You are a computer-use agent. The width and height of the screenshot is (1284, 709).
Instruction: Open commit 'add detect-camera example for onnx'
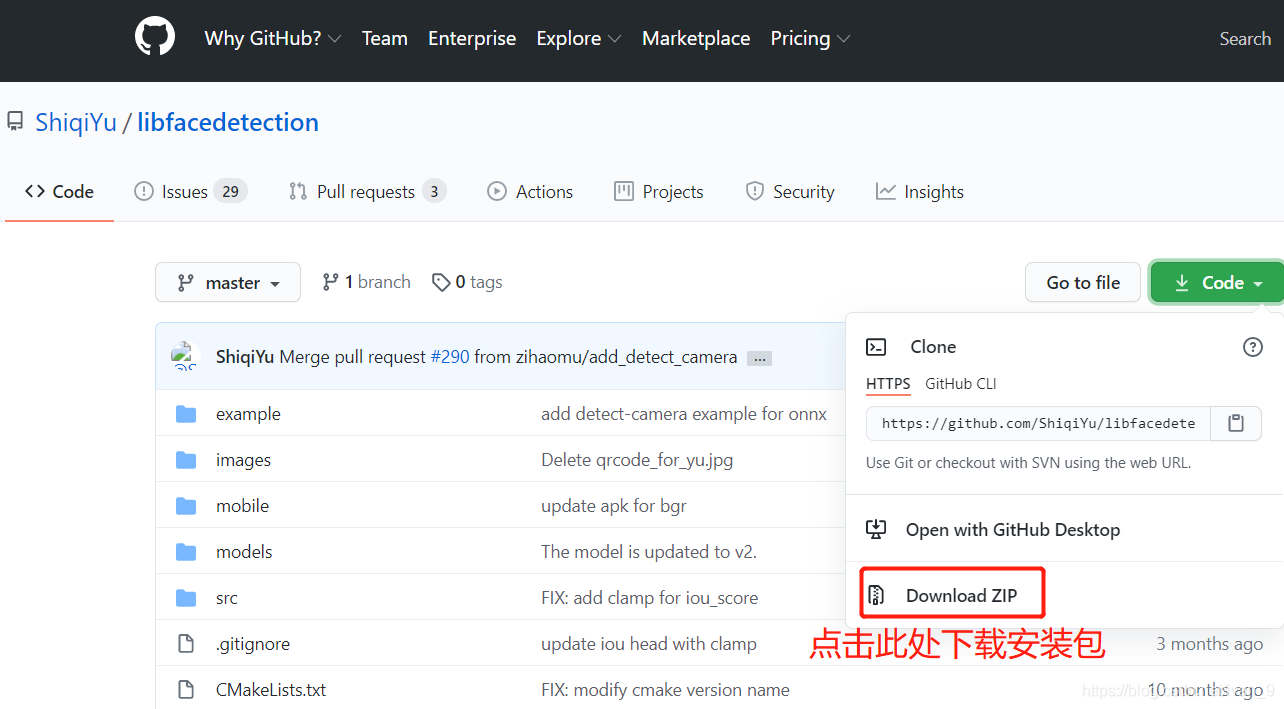(684, 414)
